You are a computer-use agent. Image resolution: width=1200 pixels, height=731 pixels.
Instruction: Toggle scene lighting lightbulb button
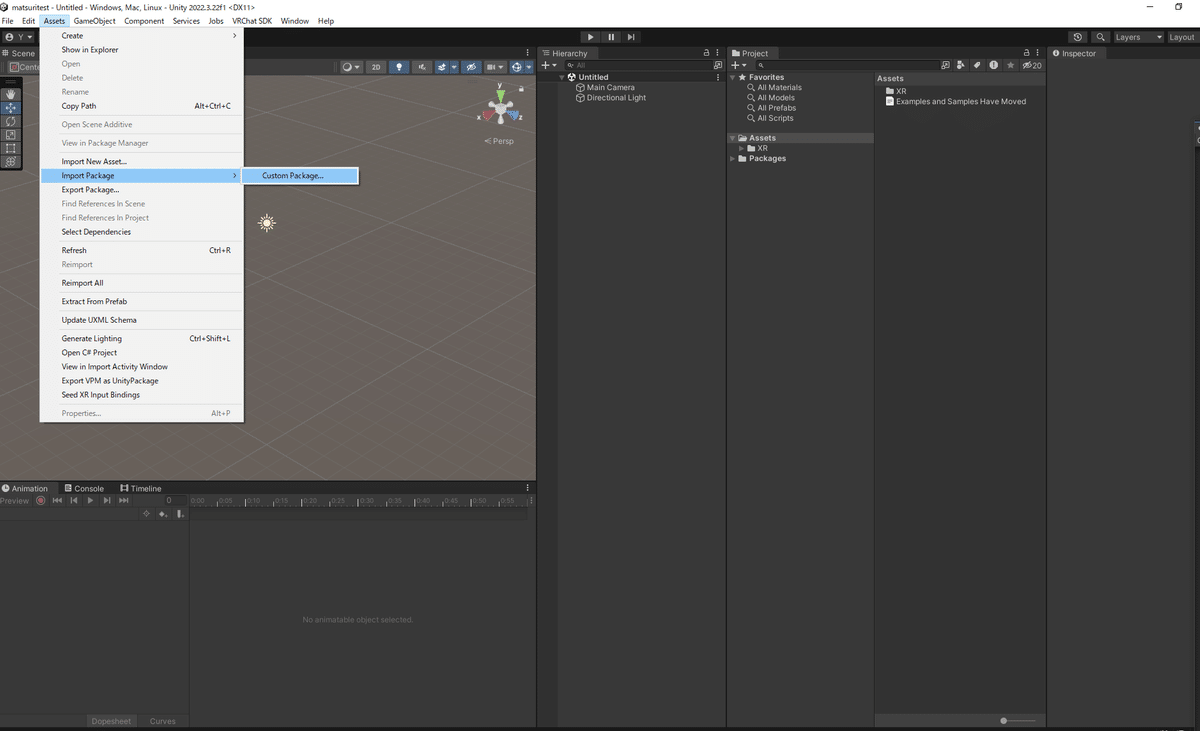click(x=400, y=67)
